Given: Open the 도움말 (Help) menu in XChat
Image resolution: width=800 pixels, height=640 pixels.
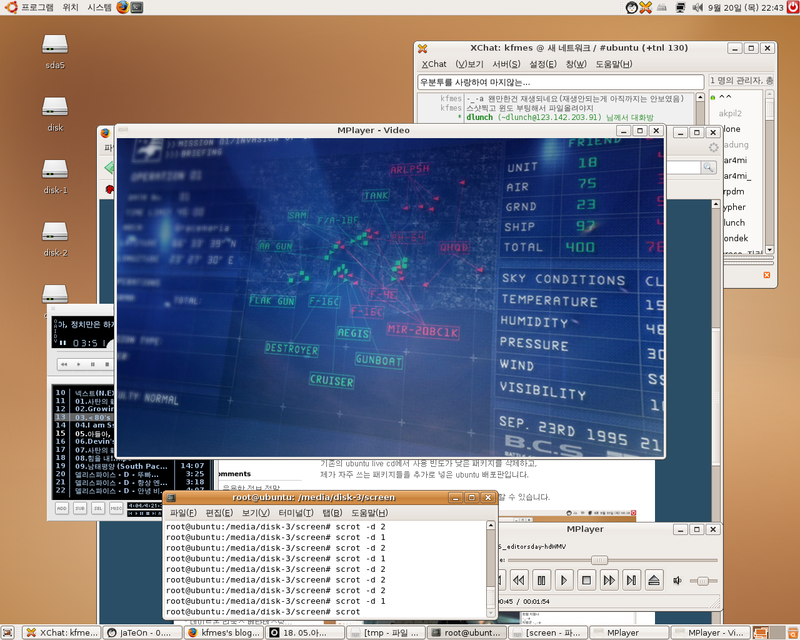Looking at the screenshot, I should click(x=614, y=64).
